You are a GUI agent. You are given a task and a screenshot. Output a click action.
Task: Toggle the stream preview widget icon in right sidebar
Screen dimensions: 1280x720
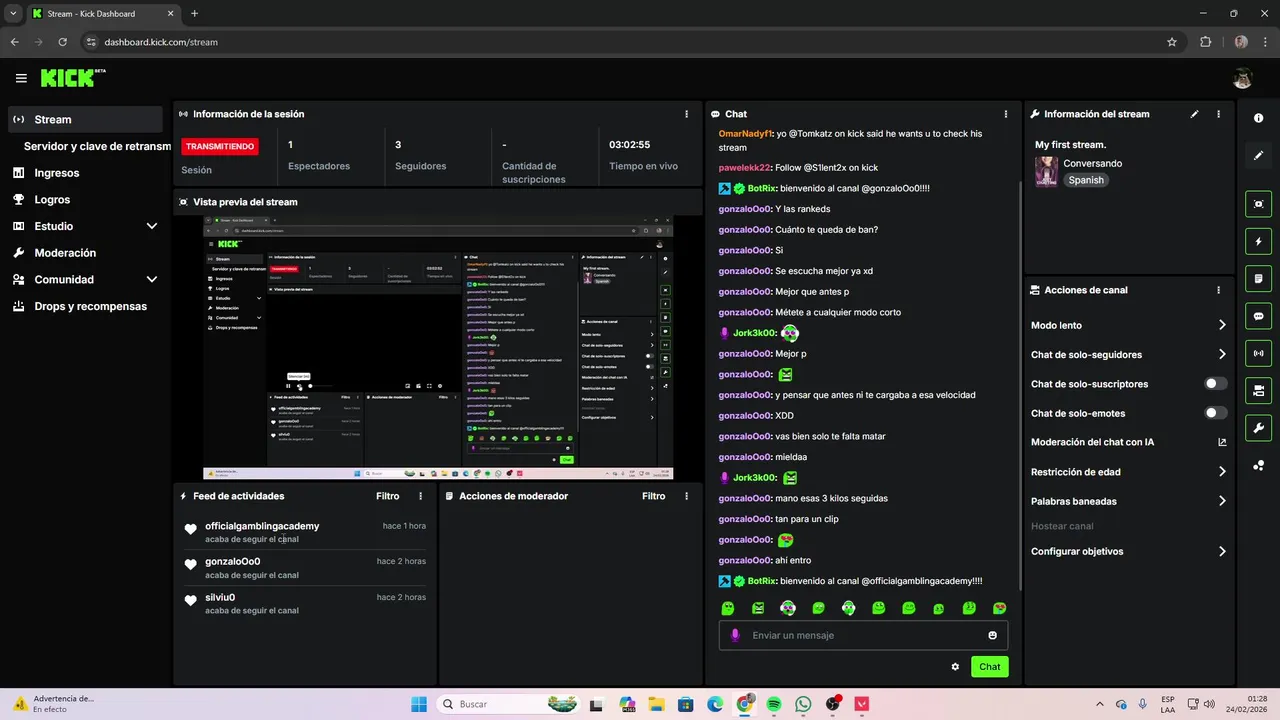coord(1258,204)
